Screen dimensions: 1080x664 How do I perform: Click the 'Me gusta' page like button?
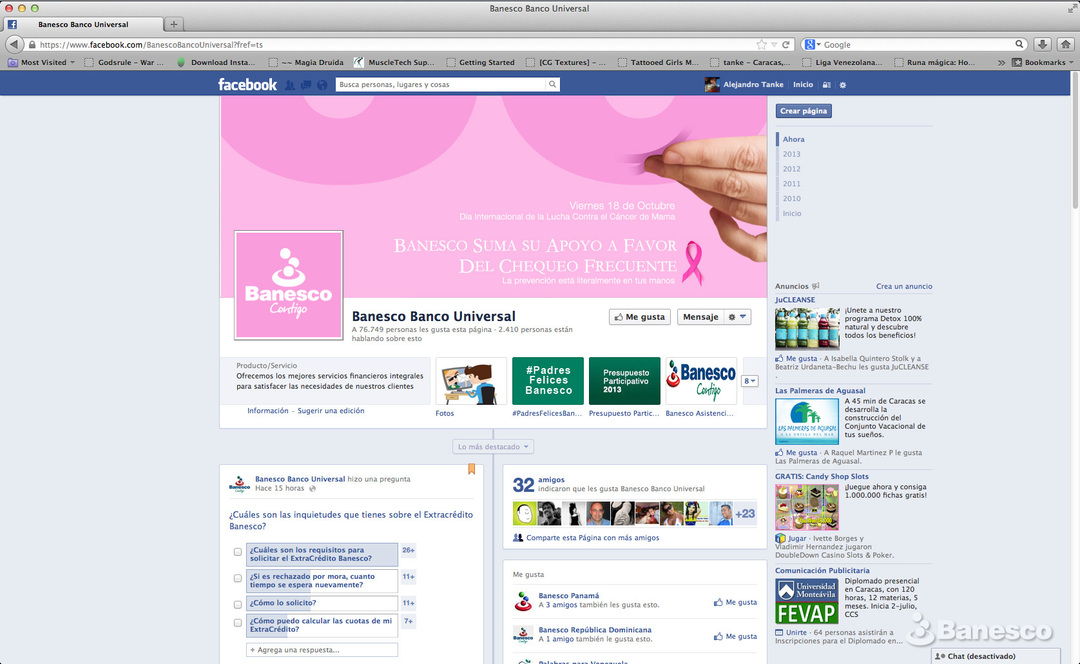click(x=640, y=317)
